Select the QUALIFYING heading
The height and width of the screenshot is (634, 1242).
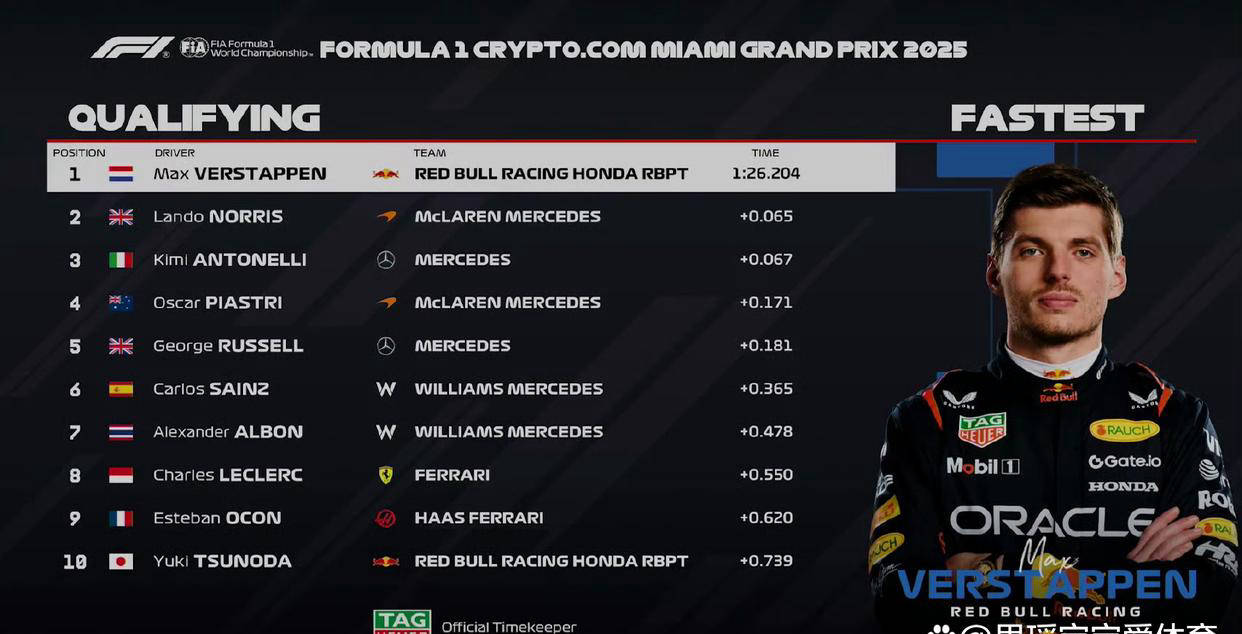tap(194, 118)
